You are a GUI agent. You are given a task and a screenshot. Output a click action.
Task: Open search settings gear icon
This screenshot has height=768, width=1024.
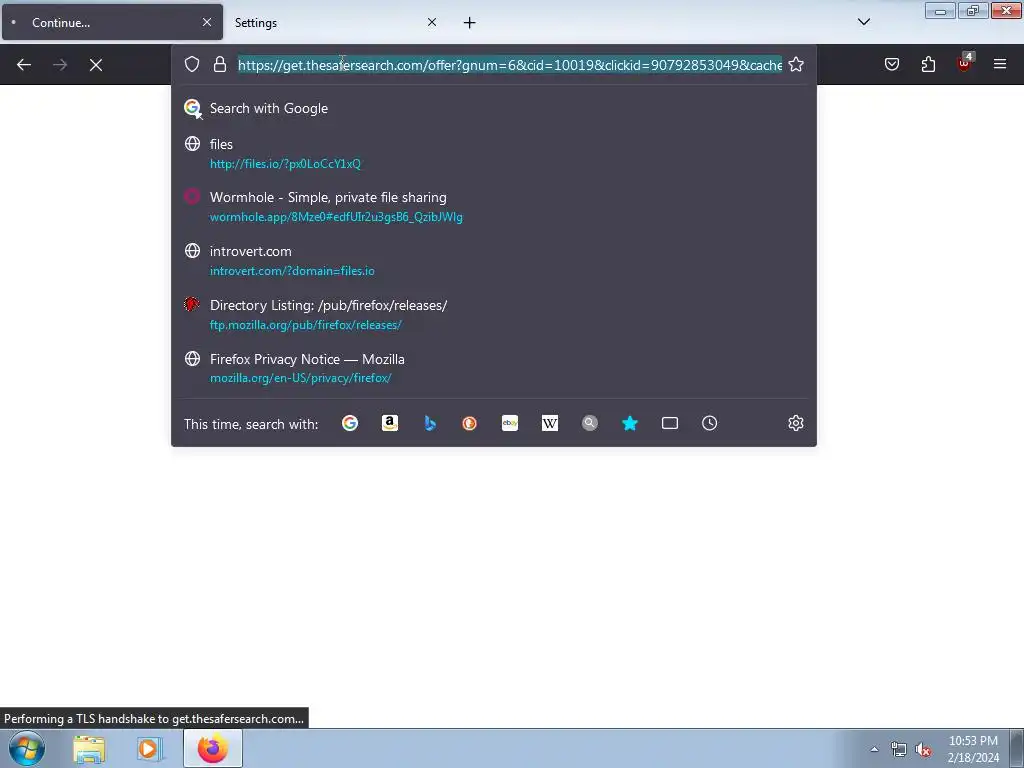click(x=795, y=423)
